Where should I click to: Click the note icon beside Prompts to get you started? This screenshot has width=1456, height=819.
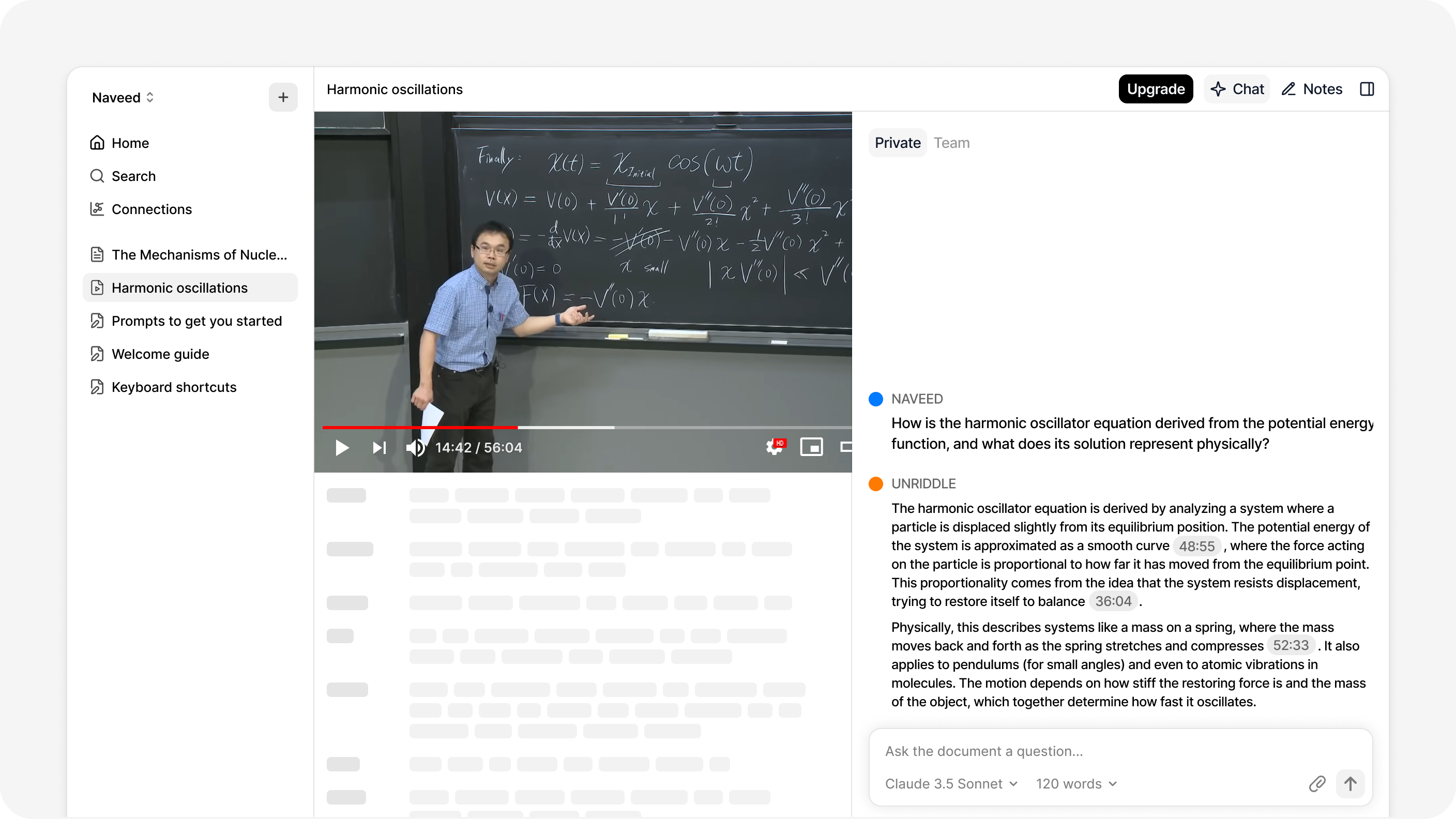tap(97, 321)
